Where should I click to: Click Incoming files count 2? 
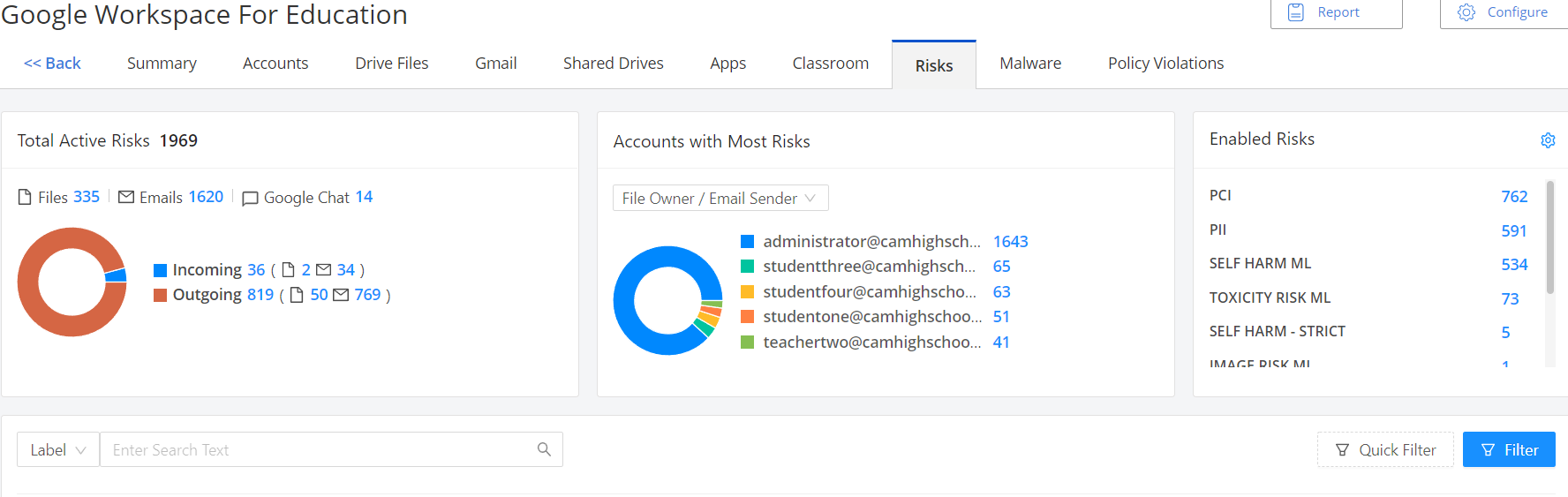coord(306,270)
